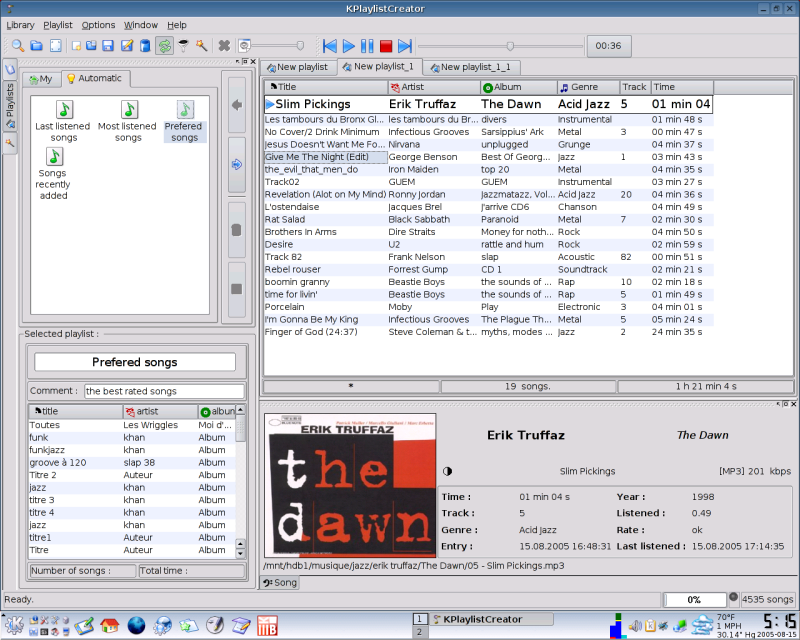The image size is (800, 640).
Task: Select the song 'Brothers In Arms'
Action: pyautogui.click(x=489, y=232)
